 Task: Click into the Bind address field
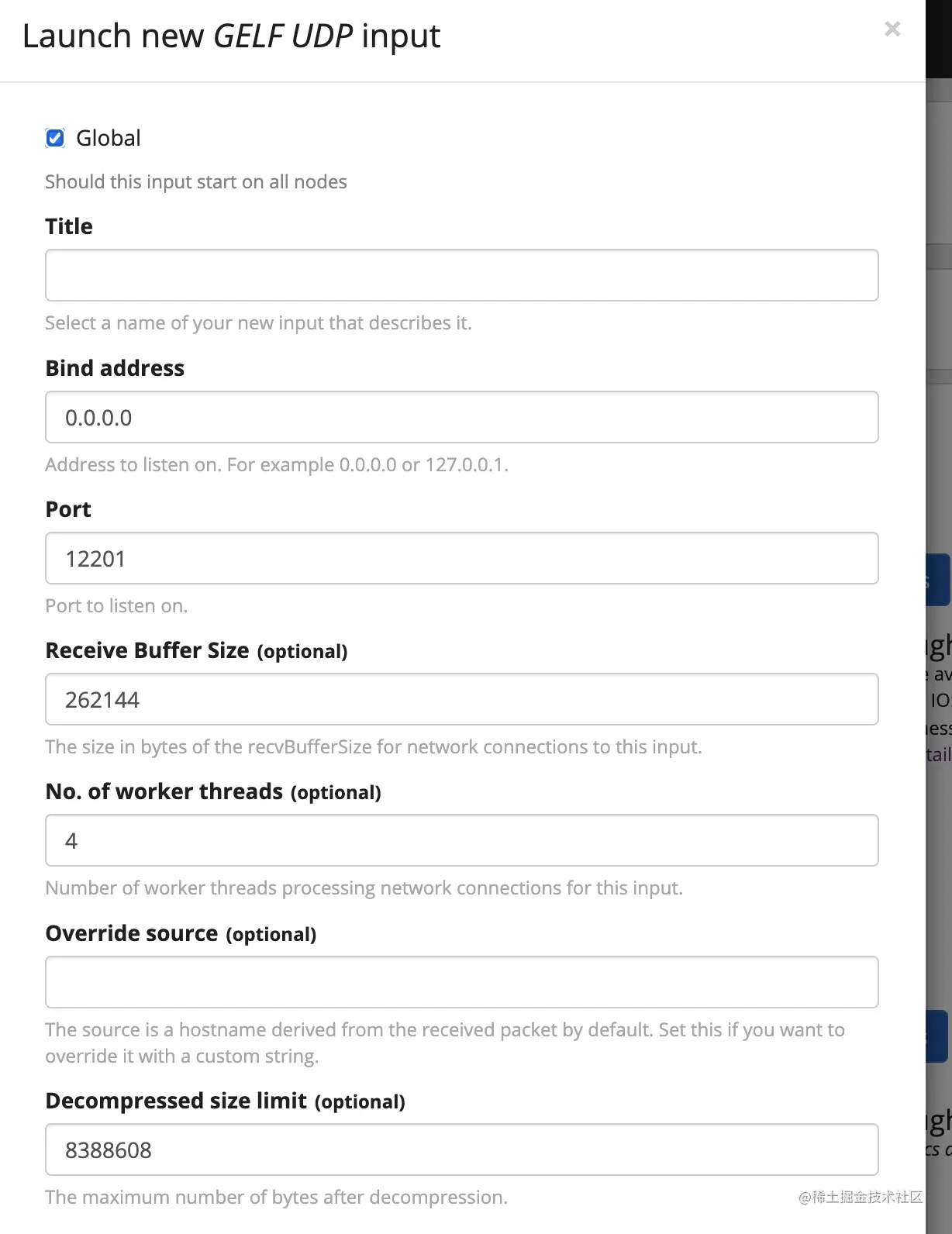point(461,417)
